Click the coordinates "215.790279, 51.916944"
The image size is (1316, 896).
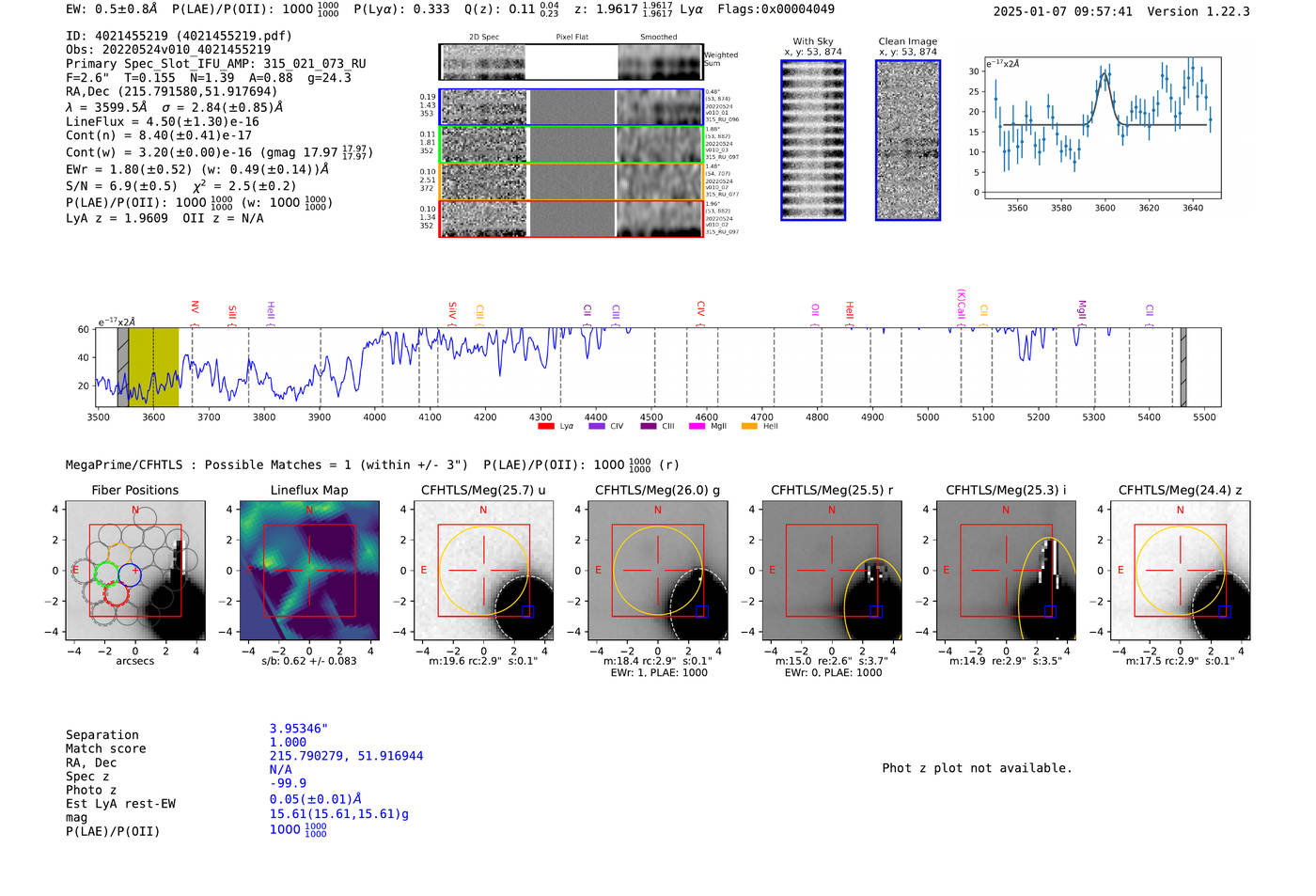[x=346, y=756]
